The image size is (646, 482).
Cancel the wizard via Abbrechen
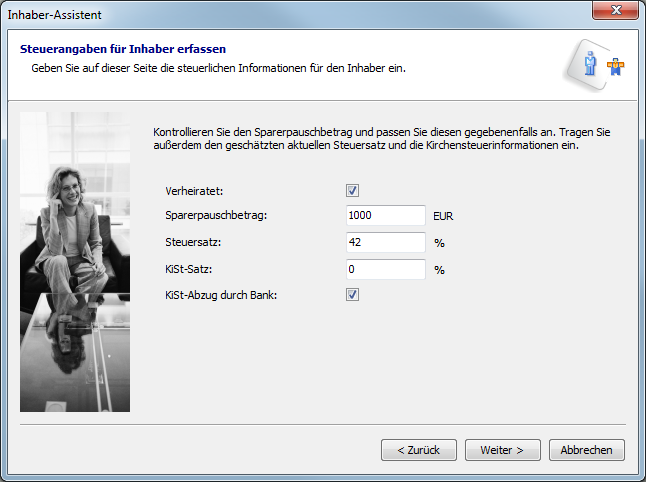click(x=587, y=450)
